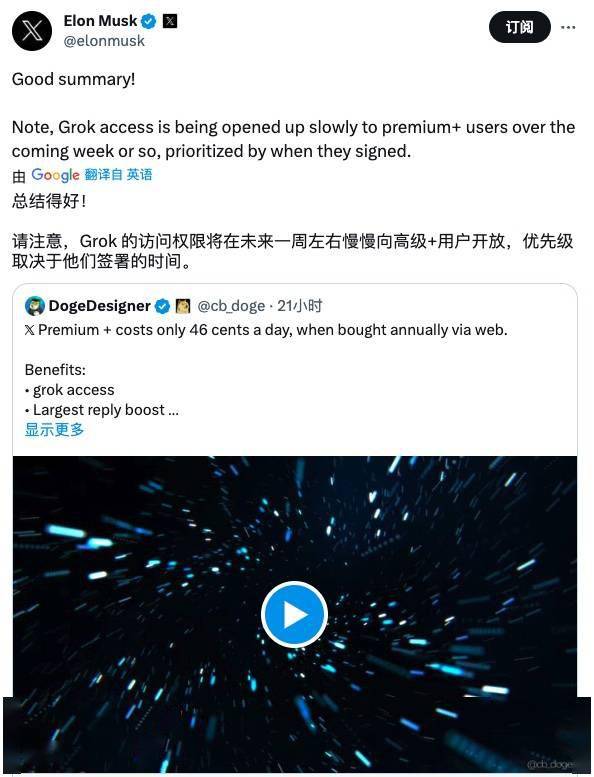Open Elon Musk's X profile avatar
The height and width of the screenshot is (777, 594).
click(x=32, y=31)
